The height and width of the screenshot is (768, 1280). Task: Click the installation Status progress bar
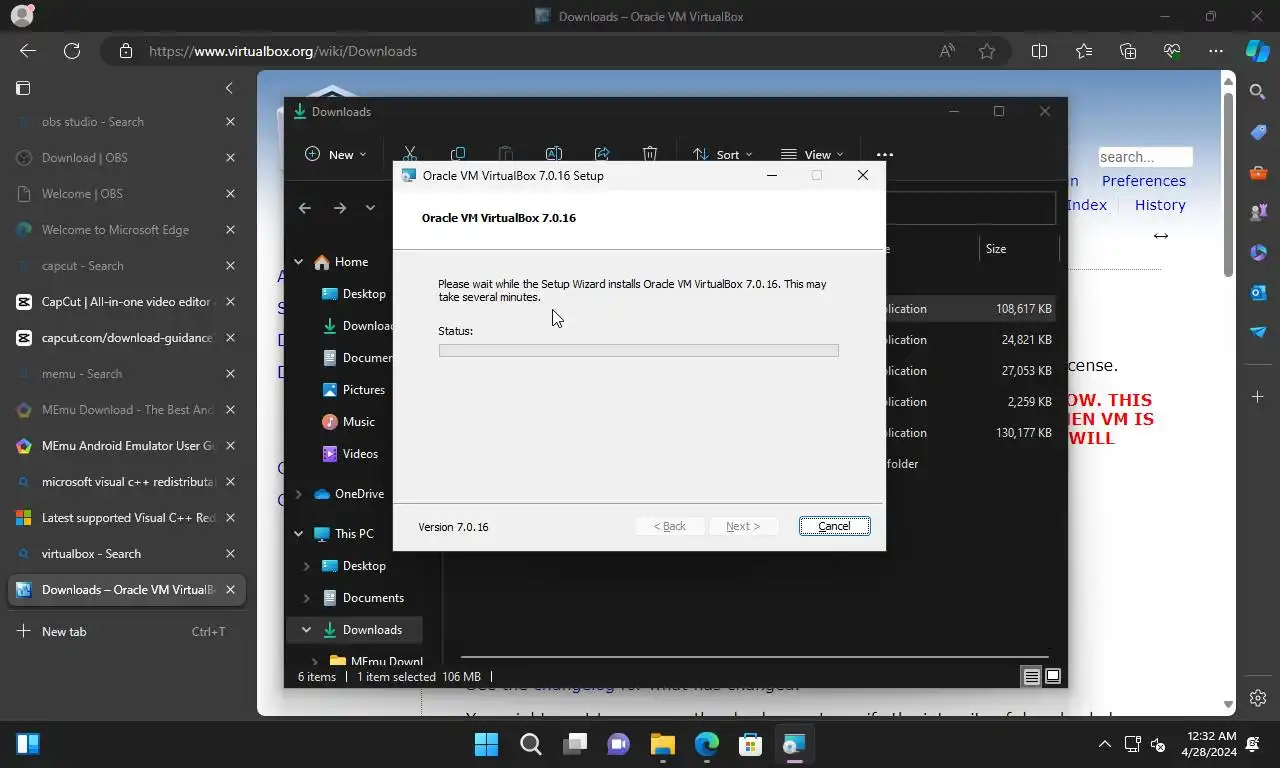[x=638, y=350]
